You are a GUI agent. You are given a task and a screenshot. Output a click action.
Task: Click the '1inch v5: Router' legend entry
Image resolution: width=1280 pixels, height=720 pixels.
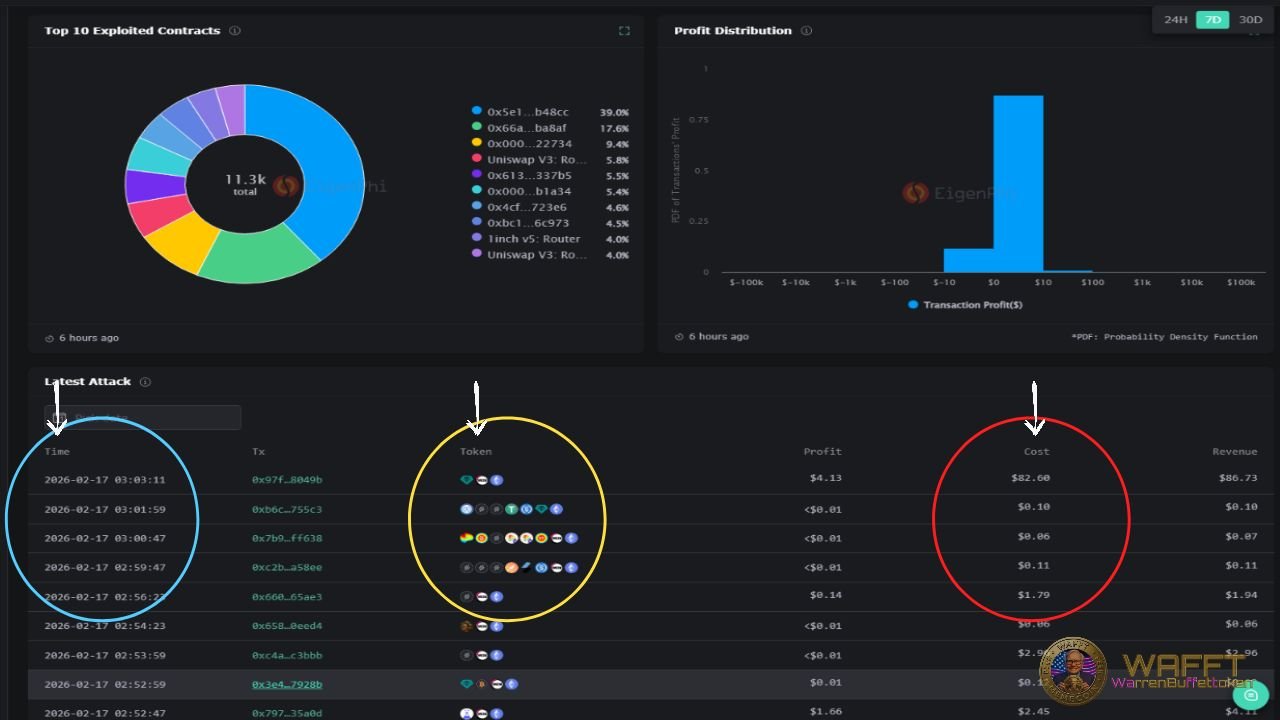coord(533,239)
